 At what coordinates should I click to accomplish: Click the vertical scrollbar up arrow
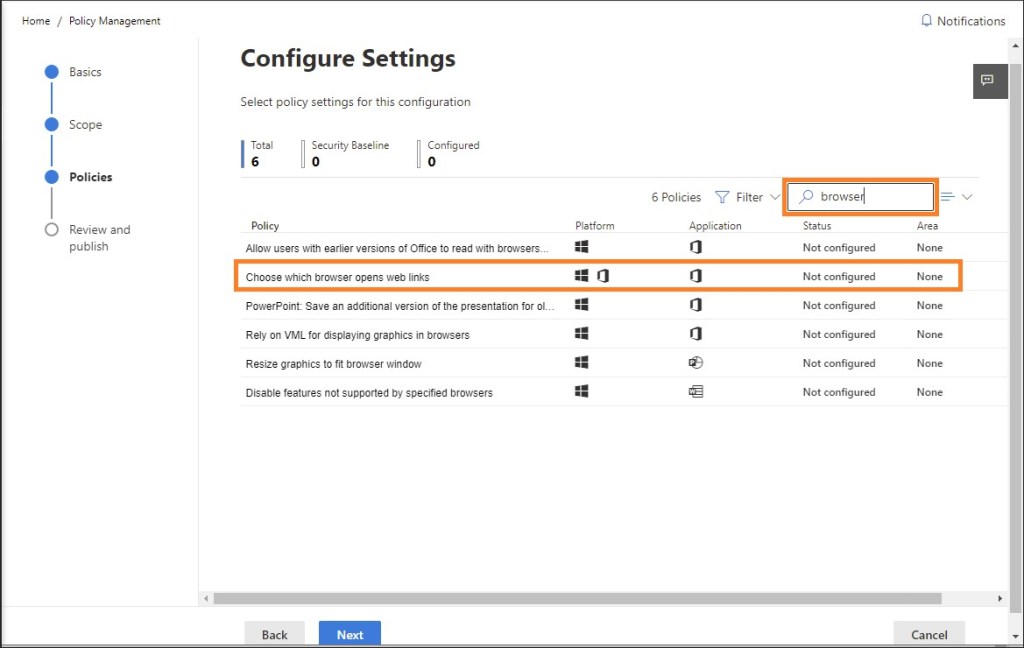[1016, 46]
